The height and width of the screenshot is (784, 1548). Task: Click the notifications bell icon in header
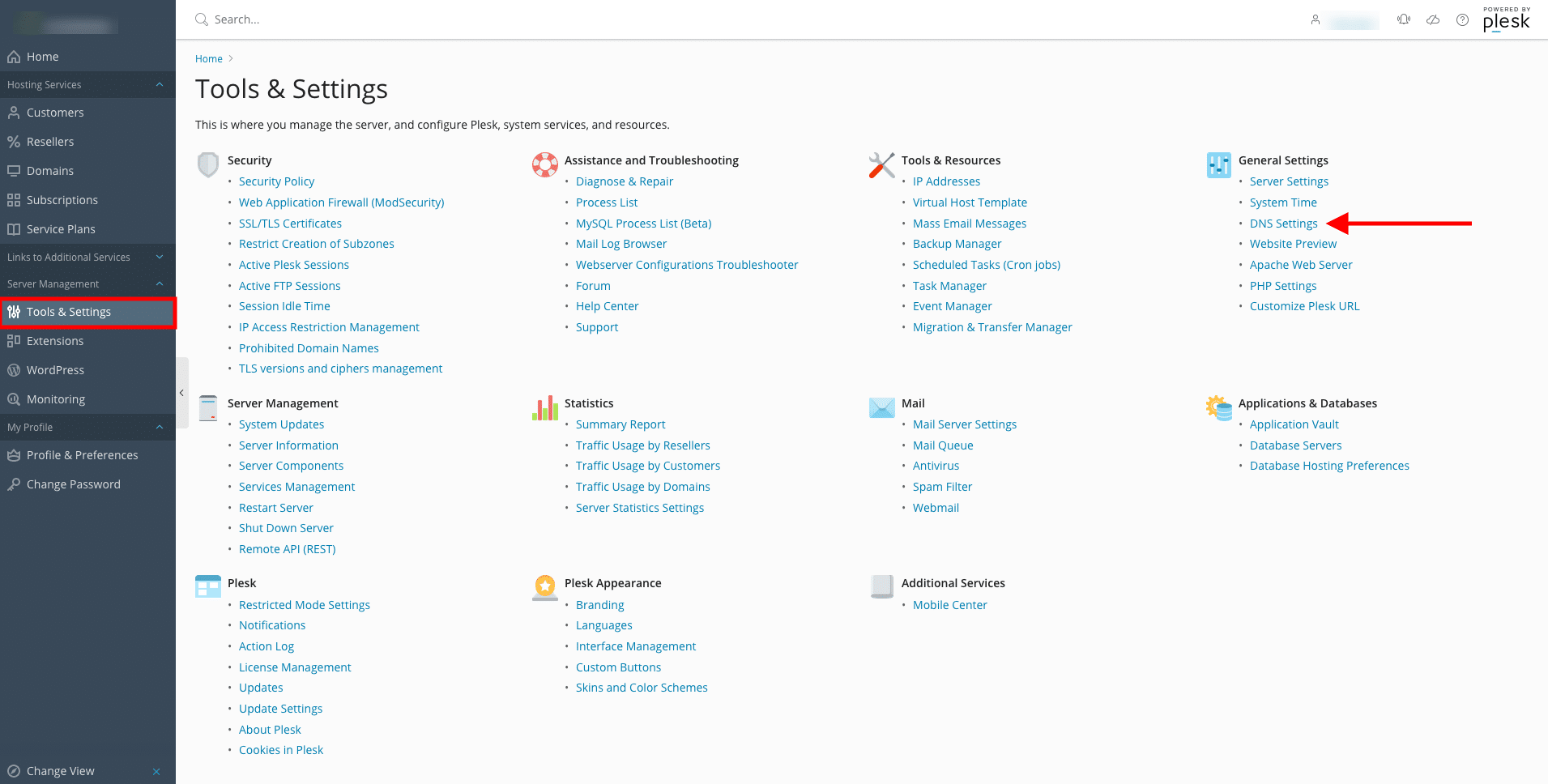click(x=1404, y=19)
